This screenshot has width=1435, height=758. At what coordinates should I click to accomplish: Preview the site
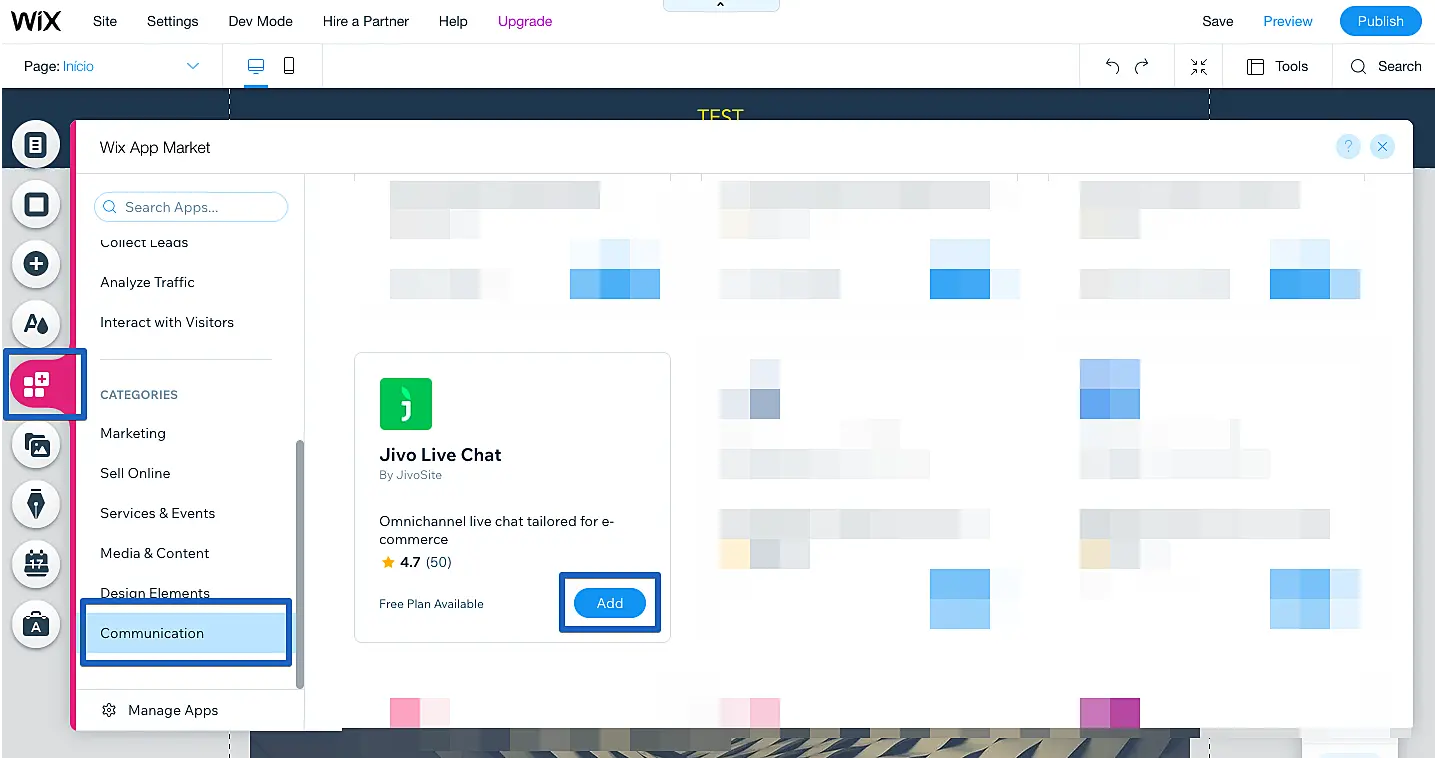[1288, 21]
